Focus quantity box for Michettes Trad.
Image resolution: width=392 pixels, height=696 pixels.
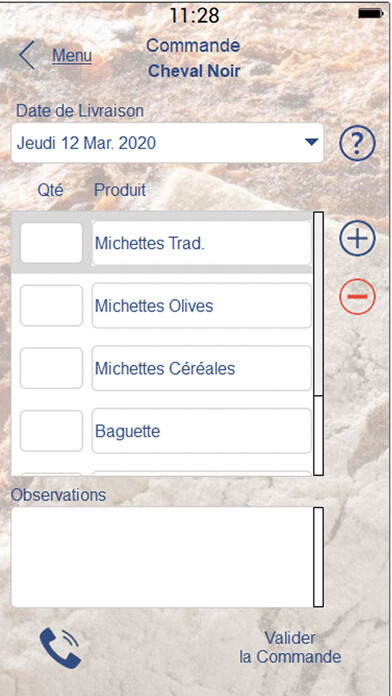pyautogui.click(x=51, y=243)
